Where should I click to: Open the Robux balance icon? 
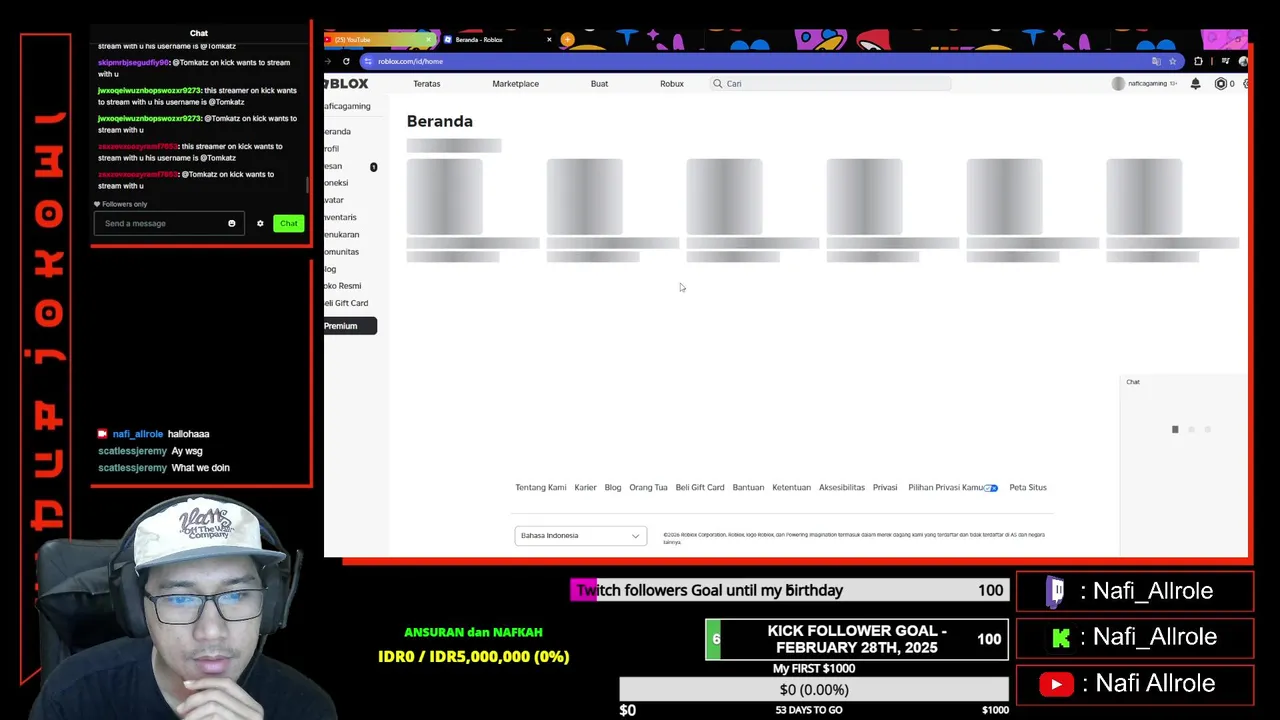(1220, 84)
